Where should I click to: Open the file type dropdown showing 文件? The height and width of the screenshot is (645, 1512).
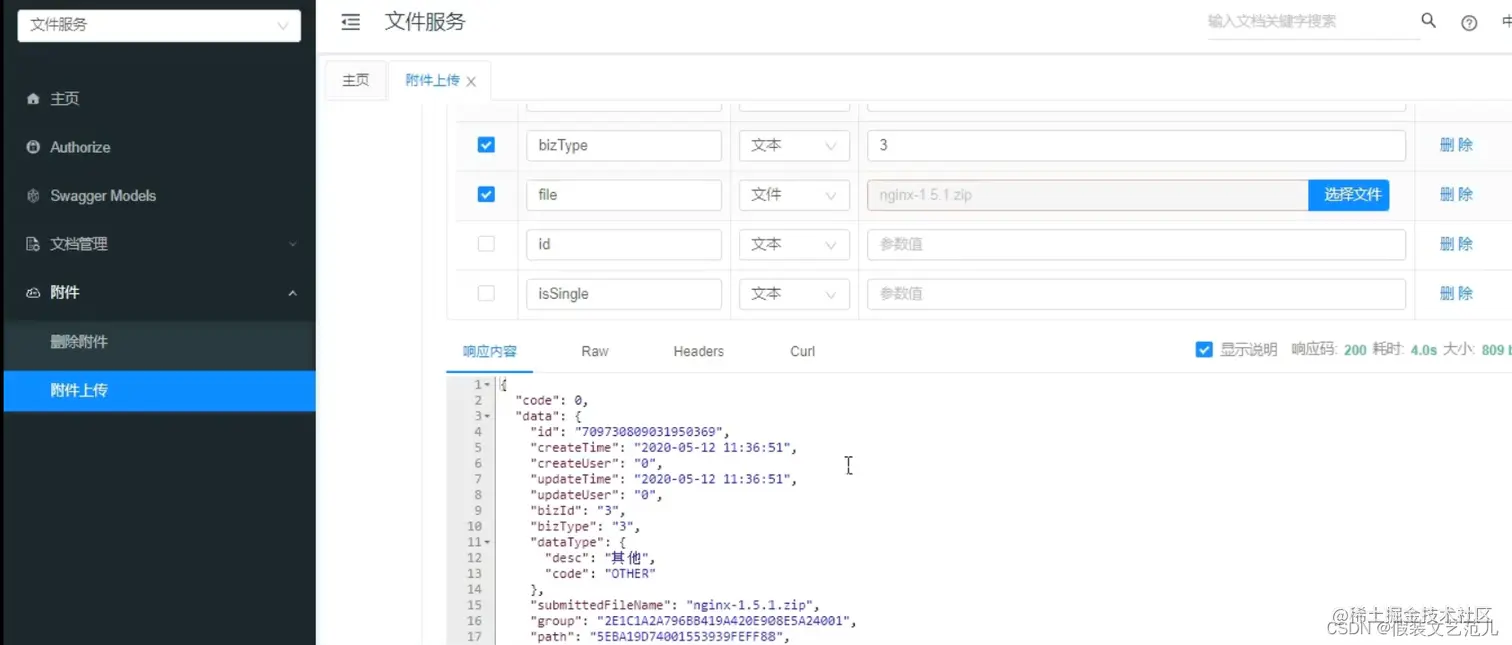[x=794, y=195]
